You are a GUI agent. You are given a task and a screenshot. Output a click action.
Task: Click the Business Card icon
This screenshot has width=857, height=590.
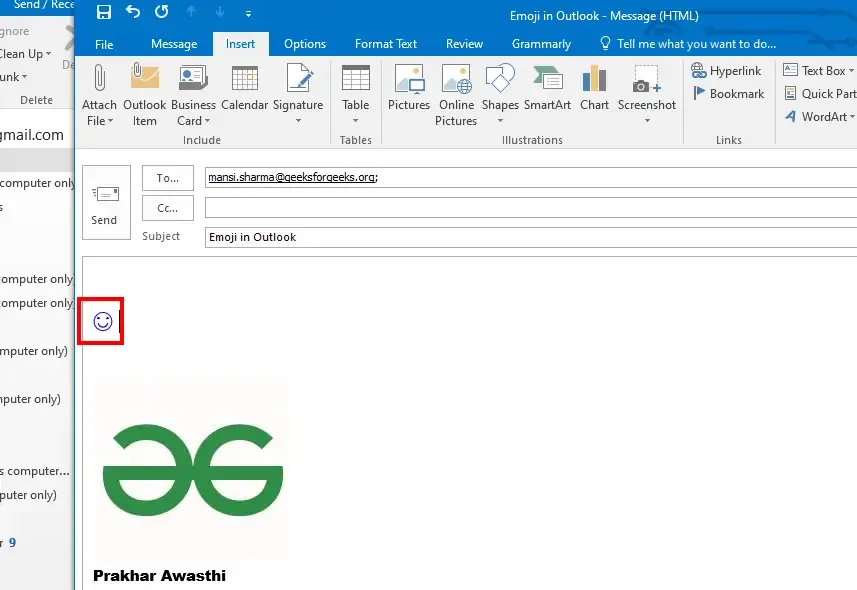[193, 78]
